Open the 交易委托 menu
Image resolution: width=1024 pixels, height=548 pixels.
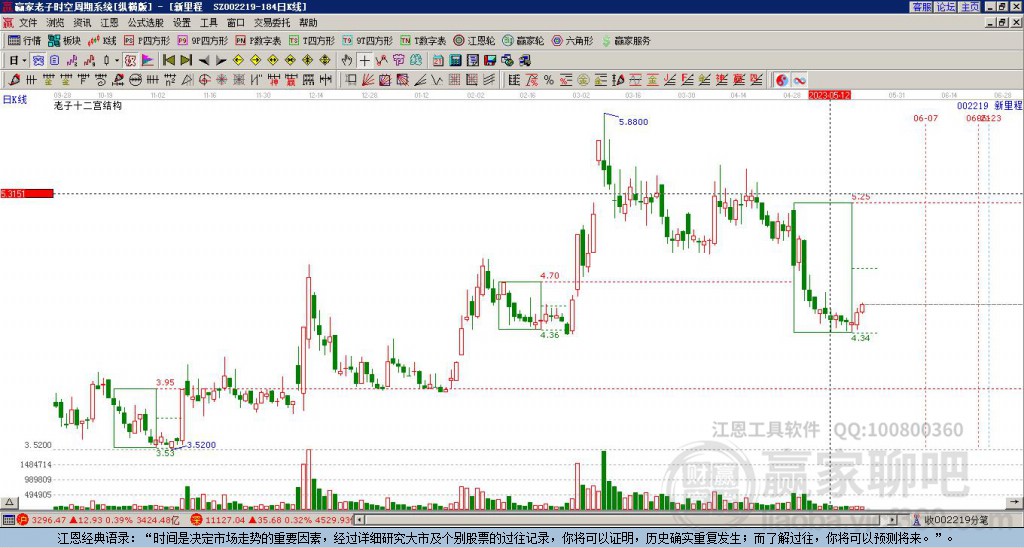tap(272, 23)
